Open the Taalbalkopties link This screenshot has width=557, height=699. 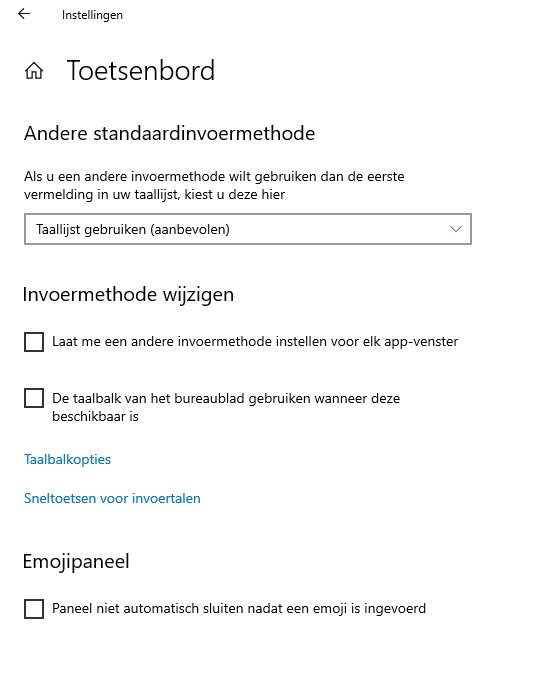(x=67, y=460)
